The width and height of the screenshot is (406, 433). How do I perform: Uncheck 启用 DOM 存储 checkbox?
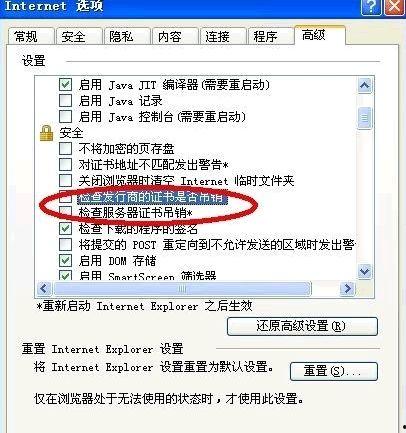click(65, 260)
